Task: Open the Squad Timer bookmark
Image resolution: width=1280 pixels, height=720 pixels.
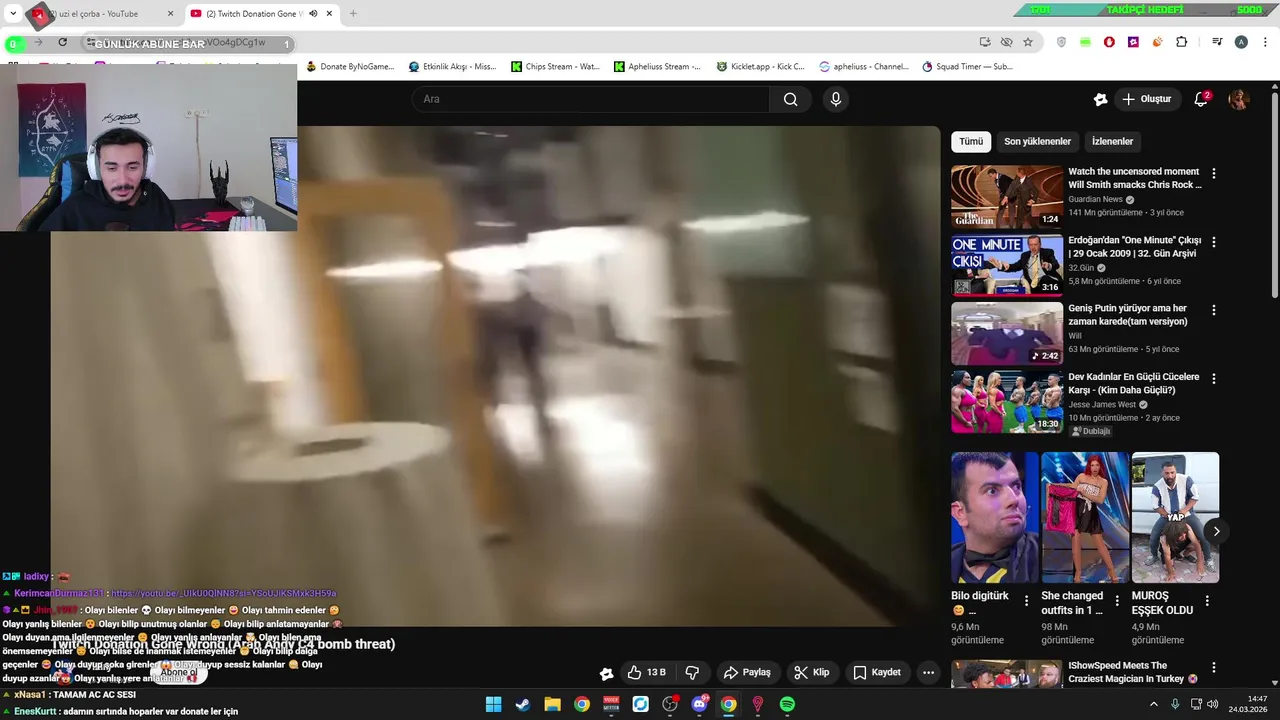Action: 967,67
